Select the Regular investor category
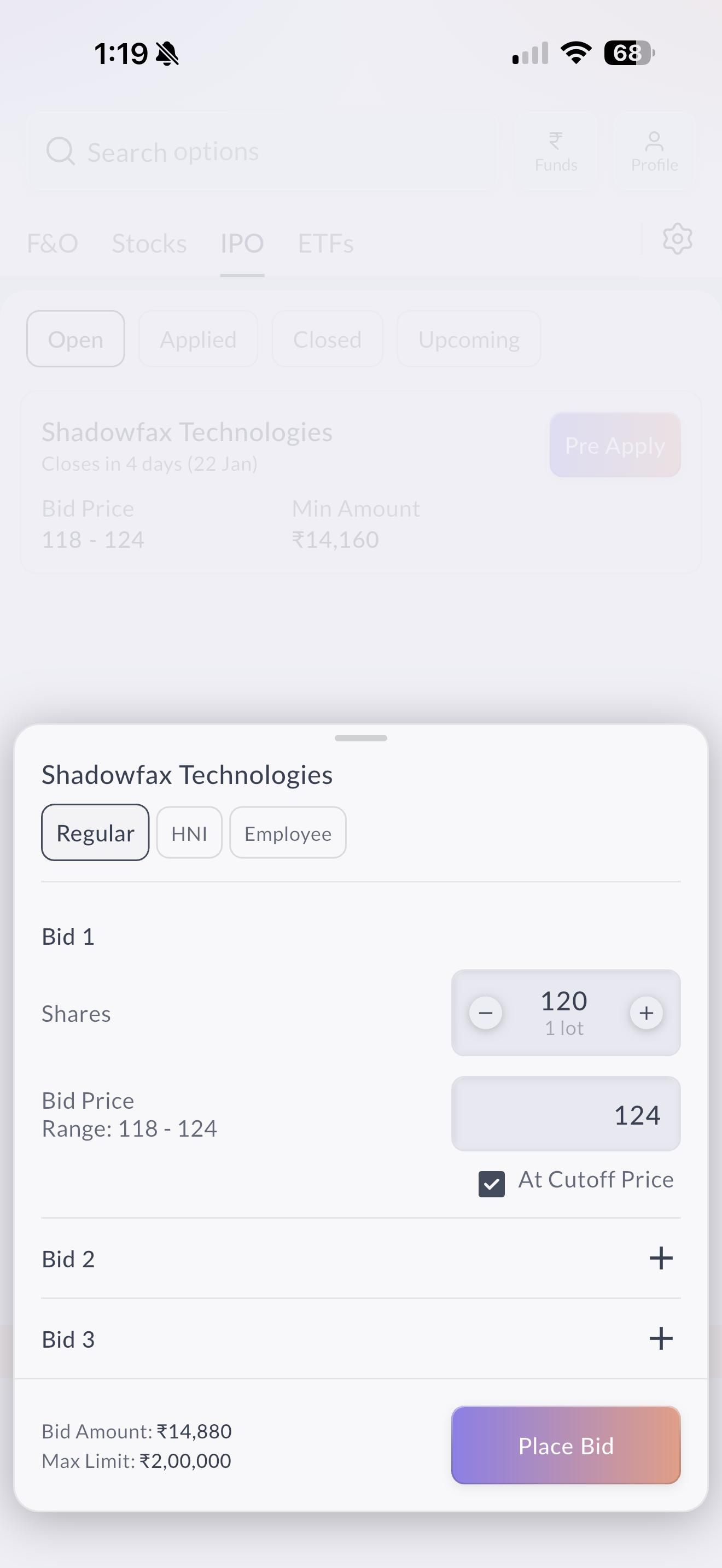 click(95, 833)
